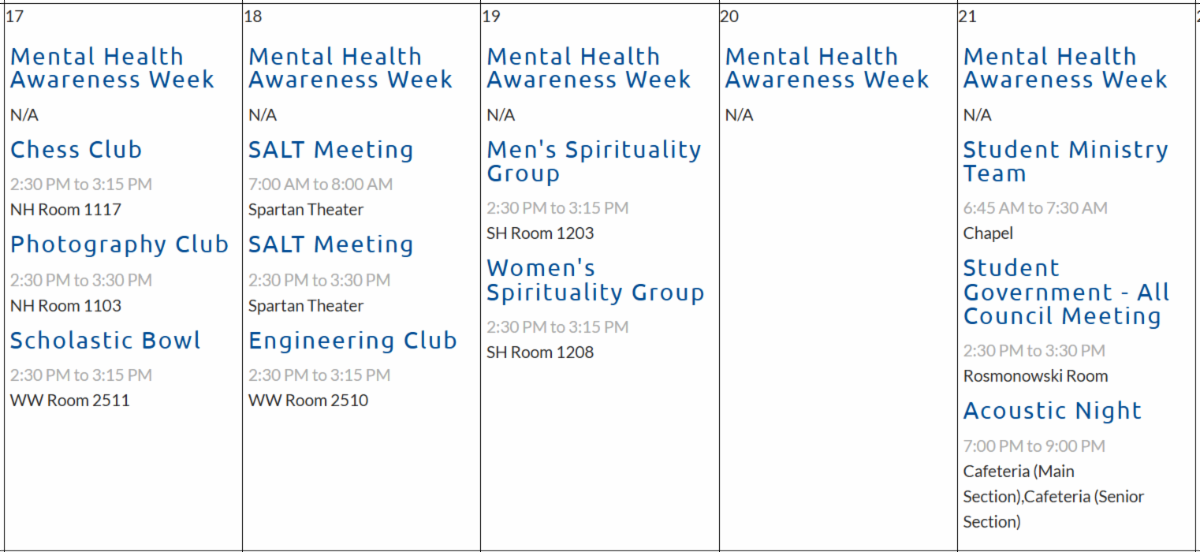This screenshot has height=552, width=1200.
Task: Open the Acoustic Night event
Action: pos(1052,411)
